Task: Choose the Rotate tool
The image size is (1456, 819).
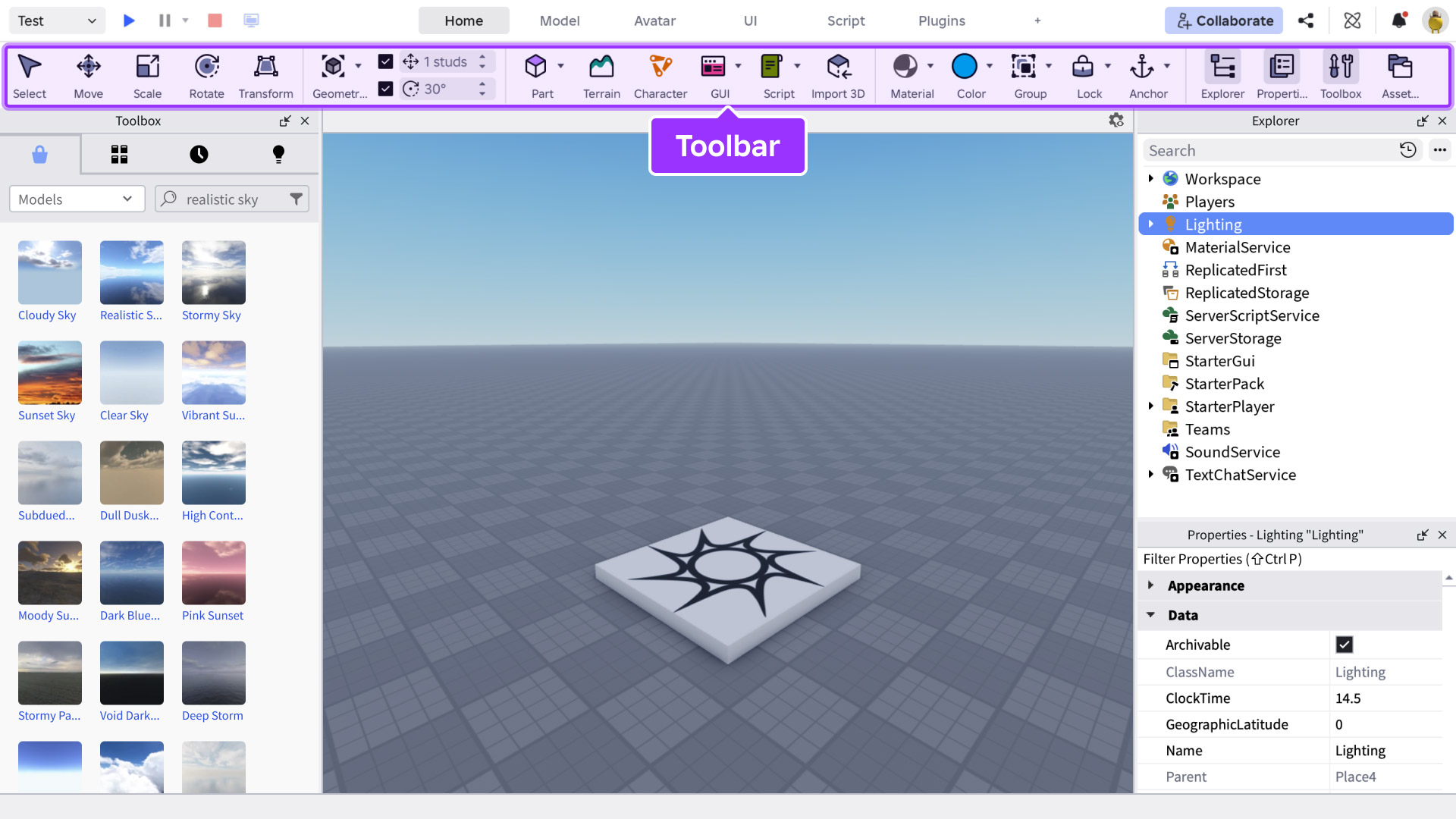Action: coord(206,76)
